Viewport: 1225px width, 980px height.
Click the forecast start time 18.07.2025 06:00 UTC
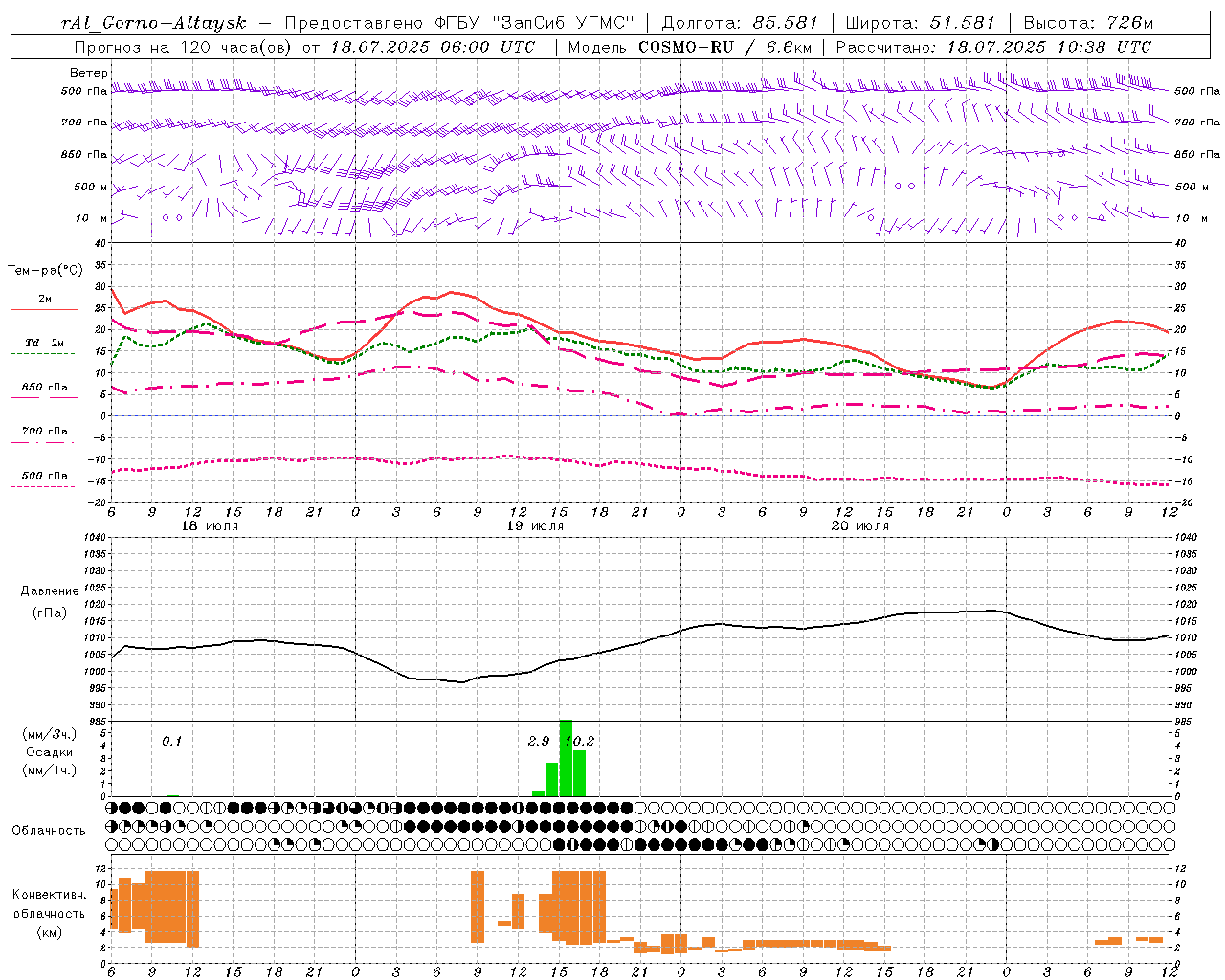pyautogui.click(x=434, y=47)
